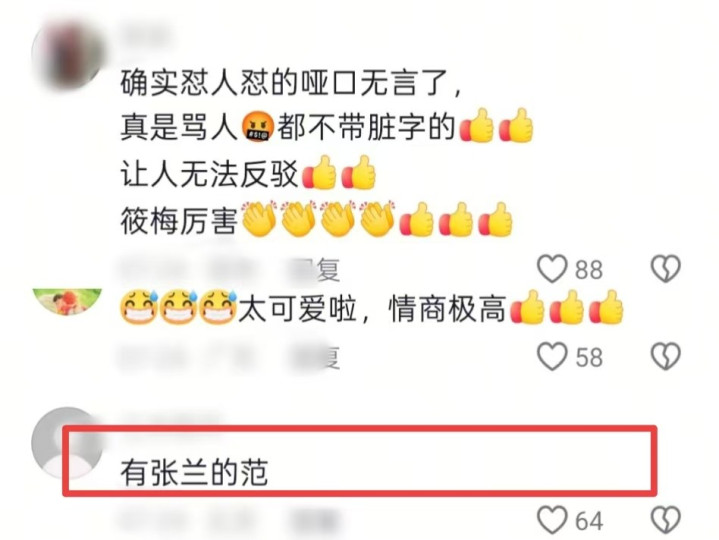Open the first commenter's blurred avatar

click(67, 54)
